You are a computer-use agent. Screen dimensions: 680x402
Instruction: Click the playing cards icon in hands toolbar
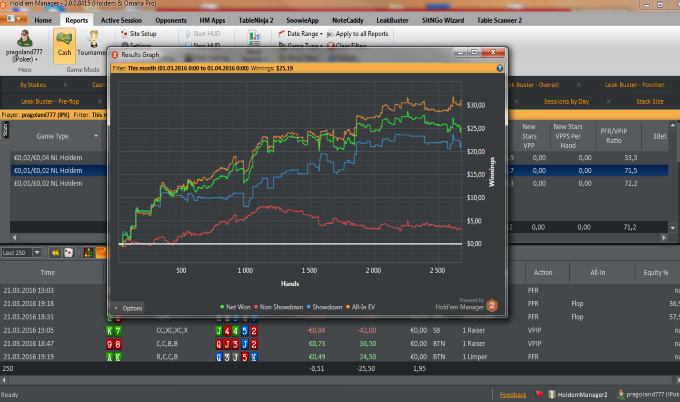69,252
